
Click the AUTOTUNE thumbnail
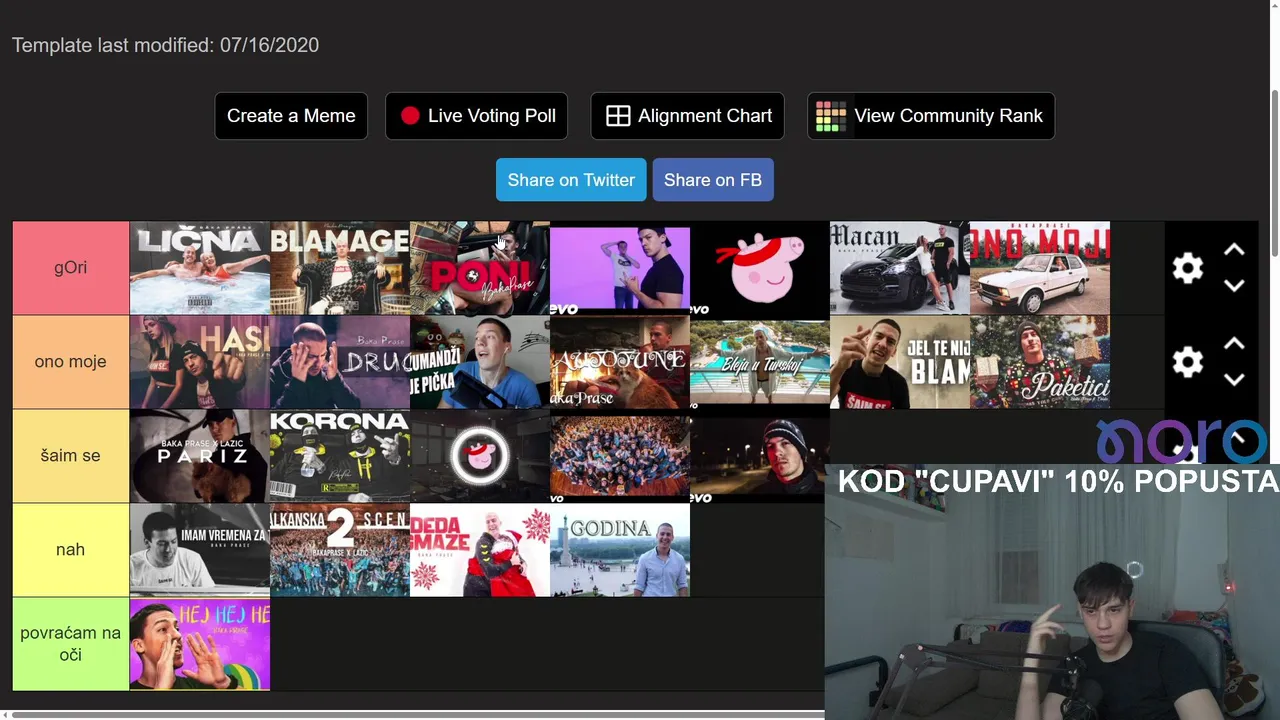(620, 362)
